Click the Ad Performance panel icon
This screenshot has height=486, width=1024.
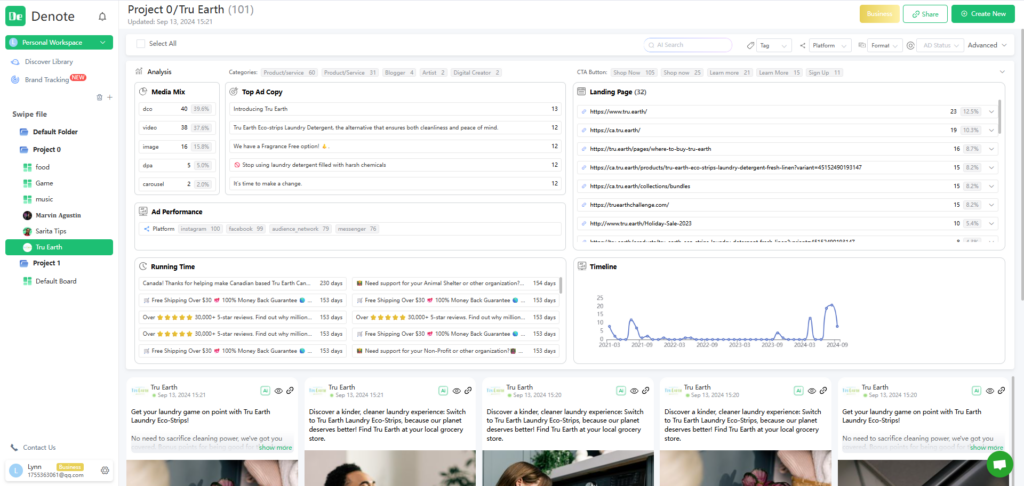(x=142, y=212)
